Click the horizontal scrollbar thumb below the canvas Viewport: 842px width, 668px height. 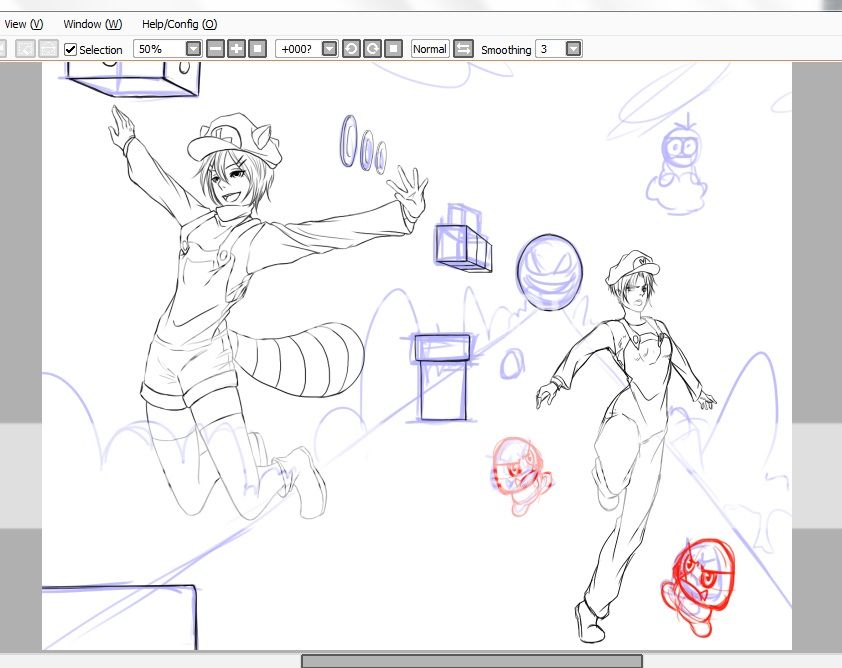[x=472, y=661]
